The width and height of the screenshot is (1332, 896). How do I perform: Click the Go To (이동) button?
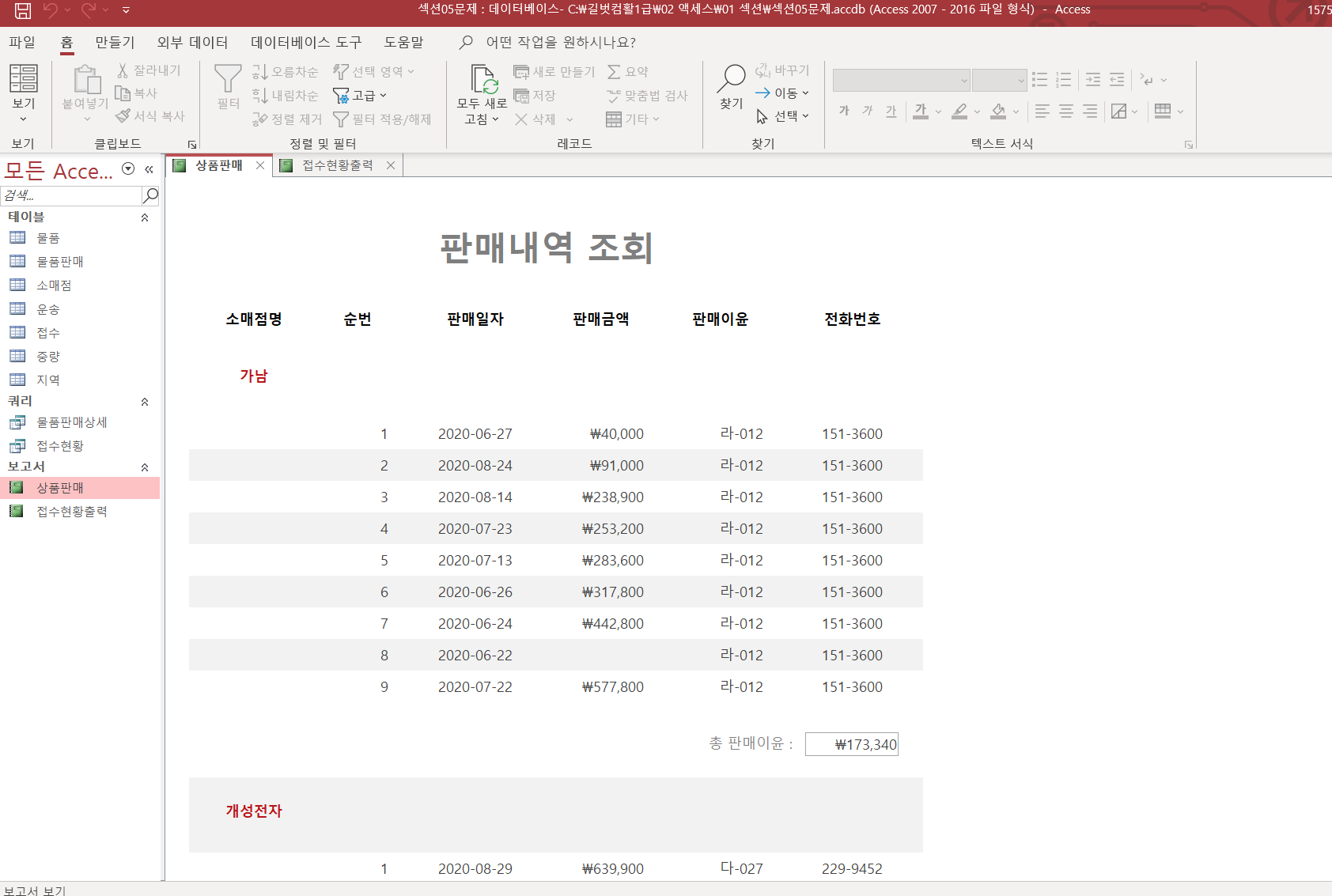point(782,93)
